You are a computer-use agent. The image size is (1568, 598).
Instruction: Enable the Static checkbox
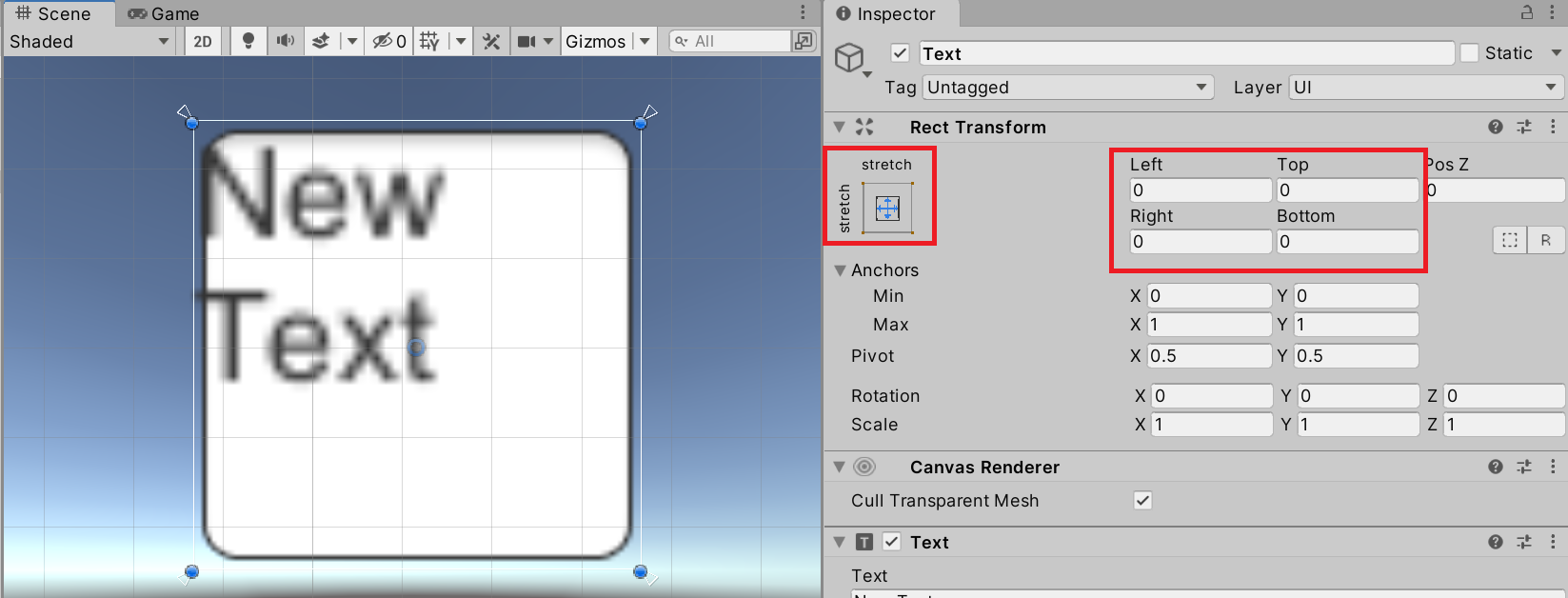pos(1470,53)
